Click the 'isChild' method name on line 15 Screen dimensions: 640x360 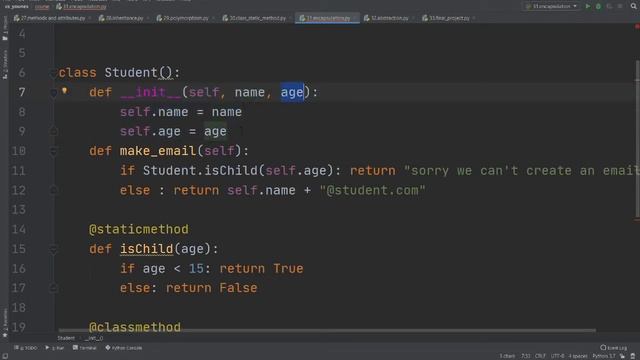[147, 249]
